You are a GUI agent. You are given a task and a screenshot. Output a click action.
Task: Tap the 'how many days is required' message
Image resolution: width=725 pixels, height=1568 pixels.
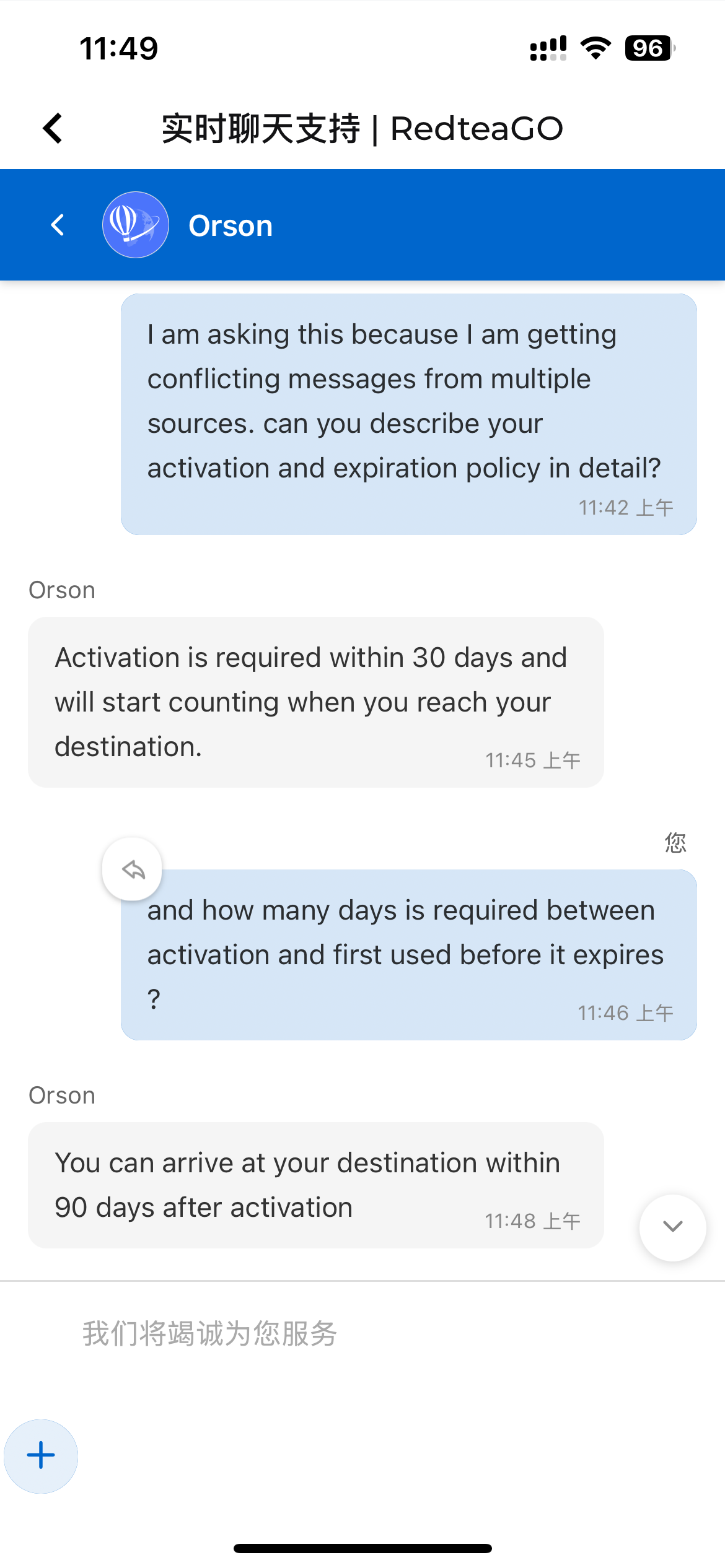coord(409,954)
